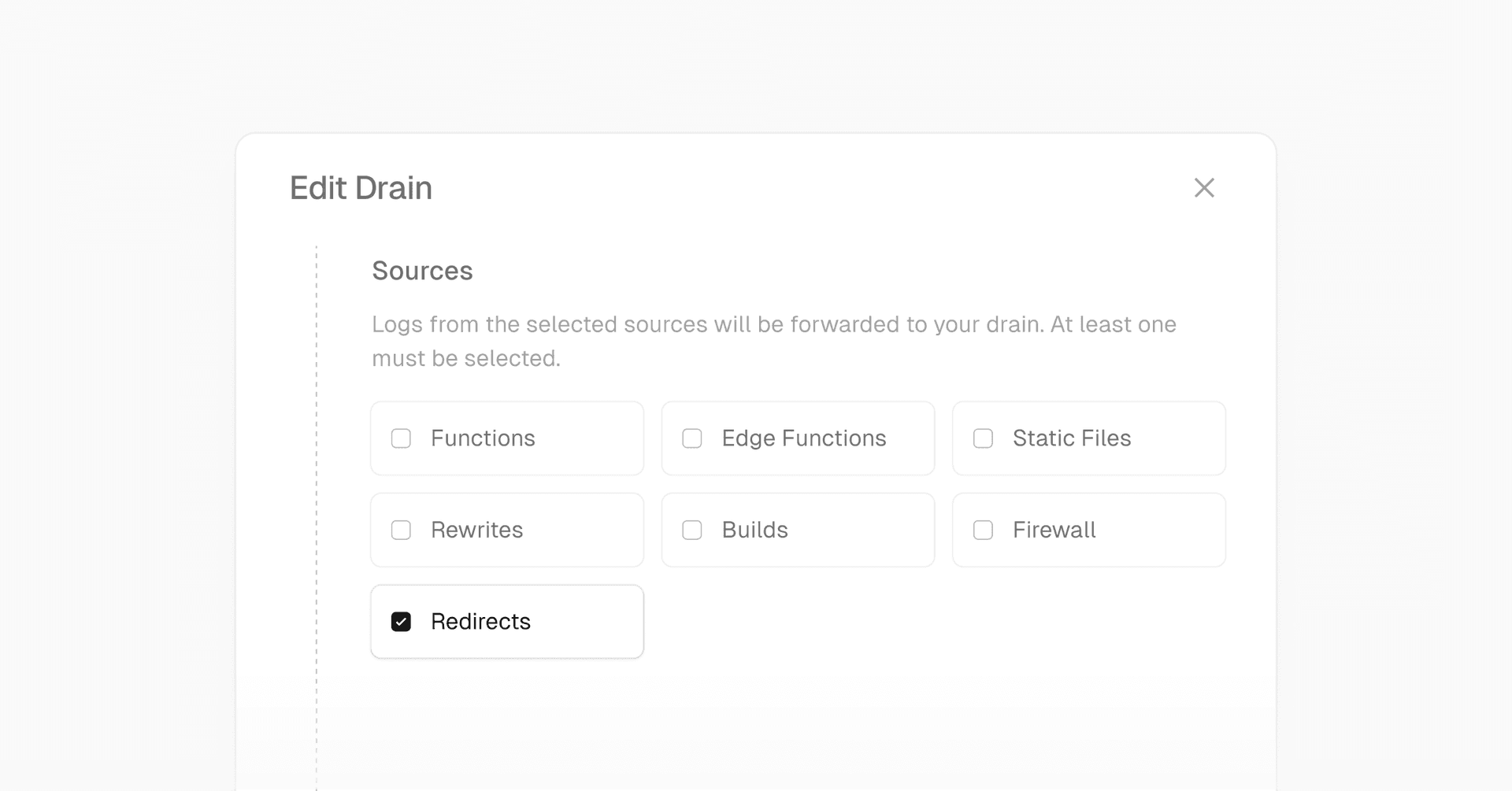Viewport: 1512px width, 791px height.
Task: Check the Edge Functions source
Action: coord(692,438)
